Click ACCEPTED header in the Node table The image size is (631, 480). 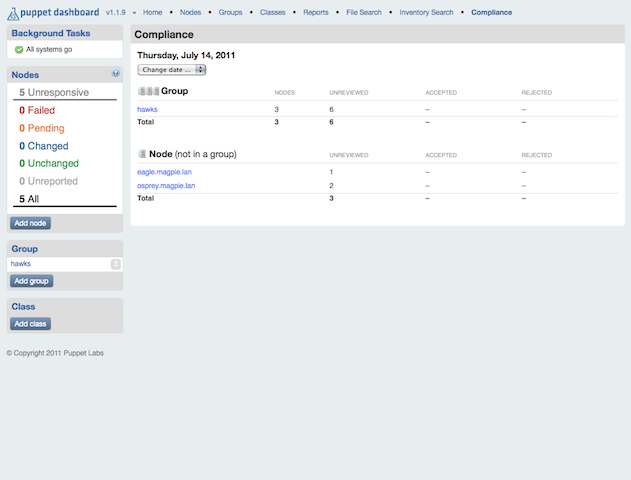pyautogui.click(x=441, y=155)
